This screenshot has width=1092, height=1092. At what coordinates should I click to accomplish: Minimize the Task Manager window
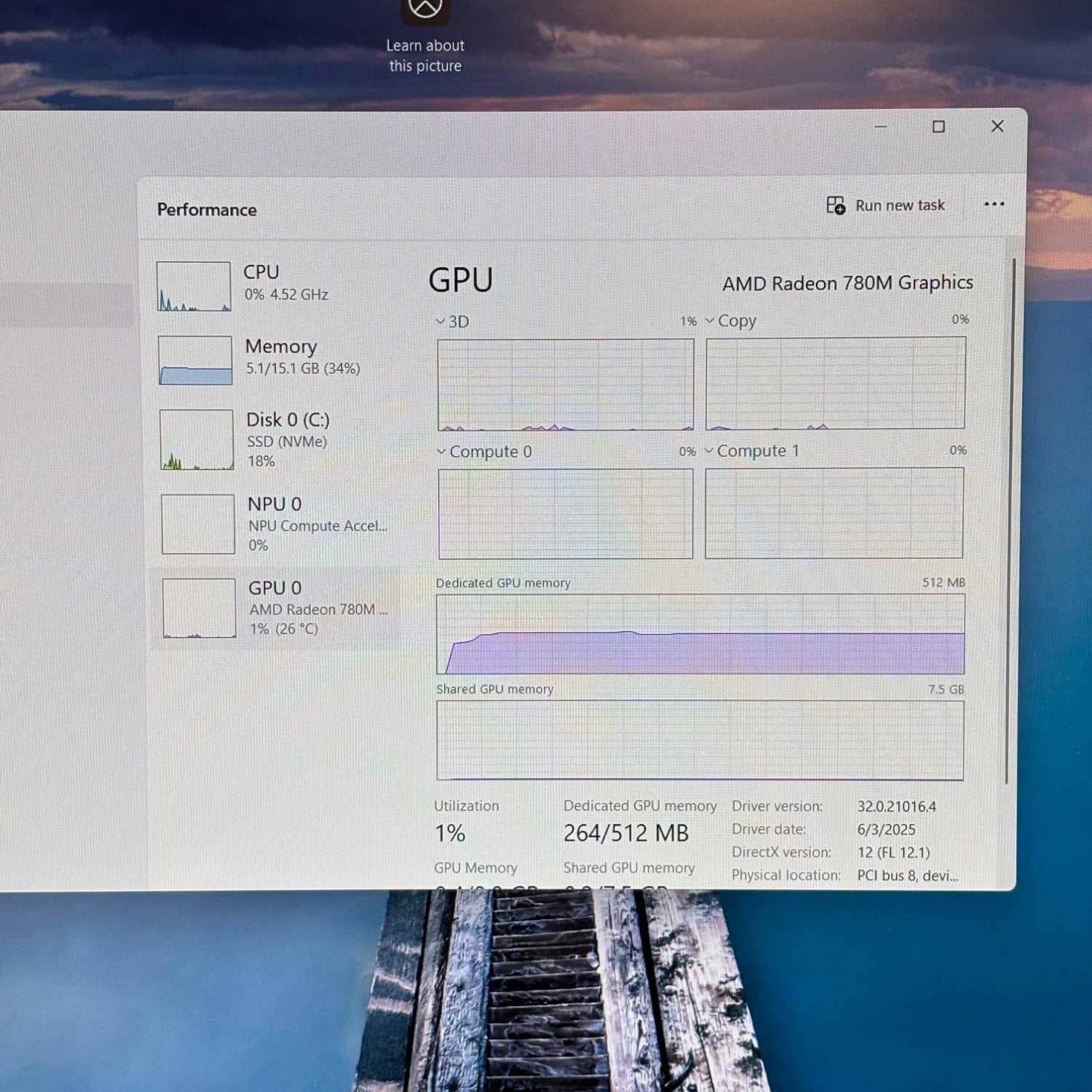click(881, 127)
